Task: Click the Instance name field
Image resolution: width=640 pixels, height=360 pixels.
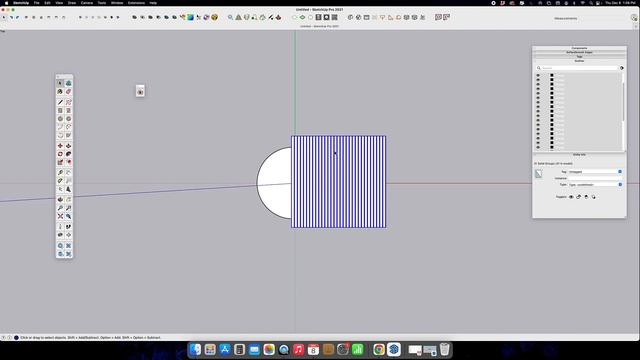Action: (594, 178)
